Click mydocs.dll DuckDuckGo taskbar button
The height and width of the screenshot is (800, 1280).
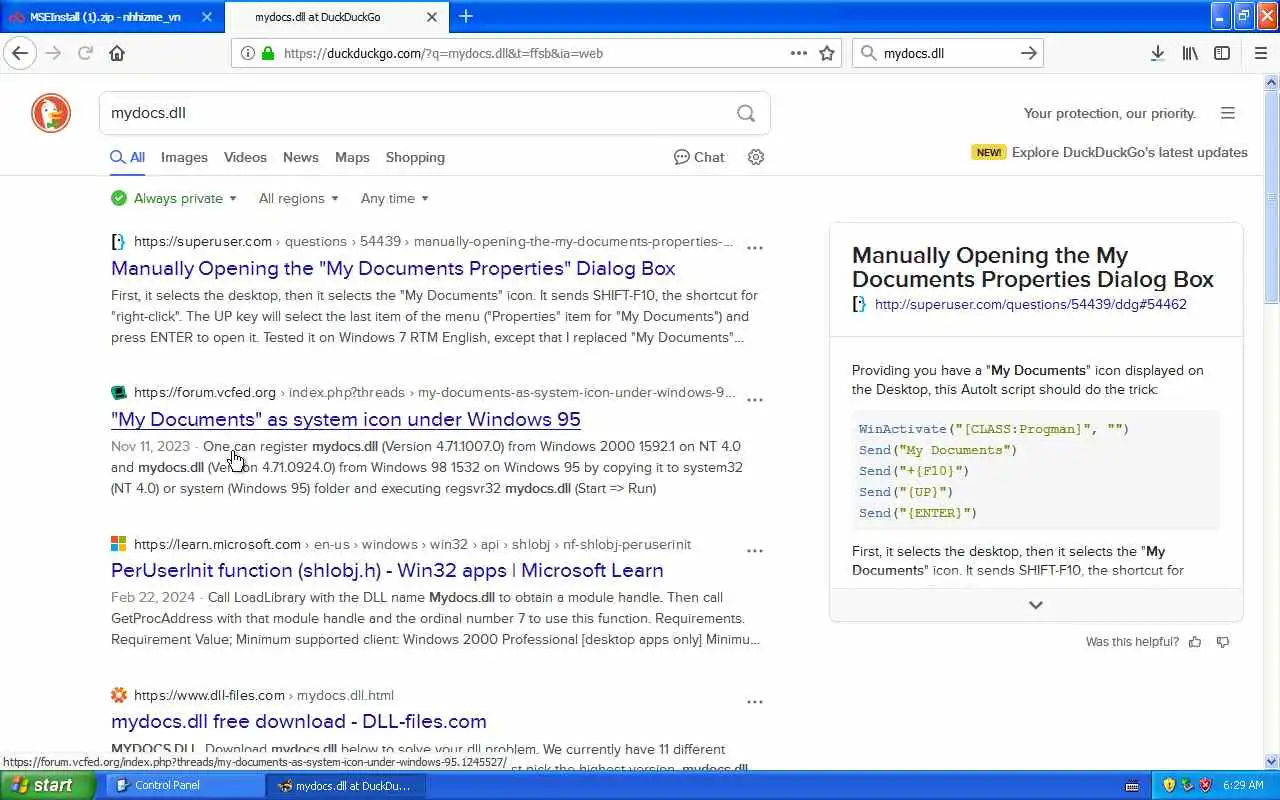point(345,785)
